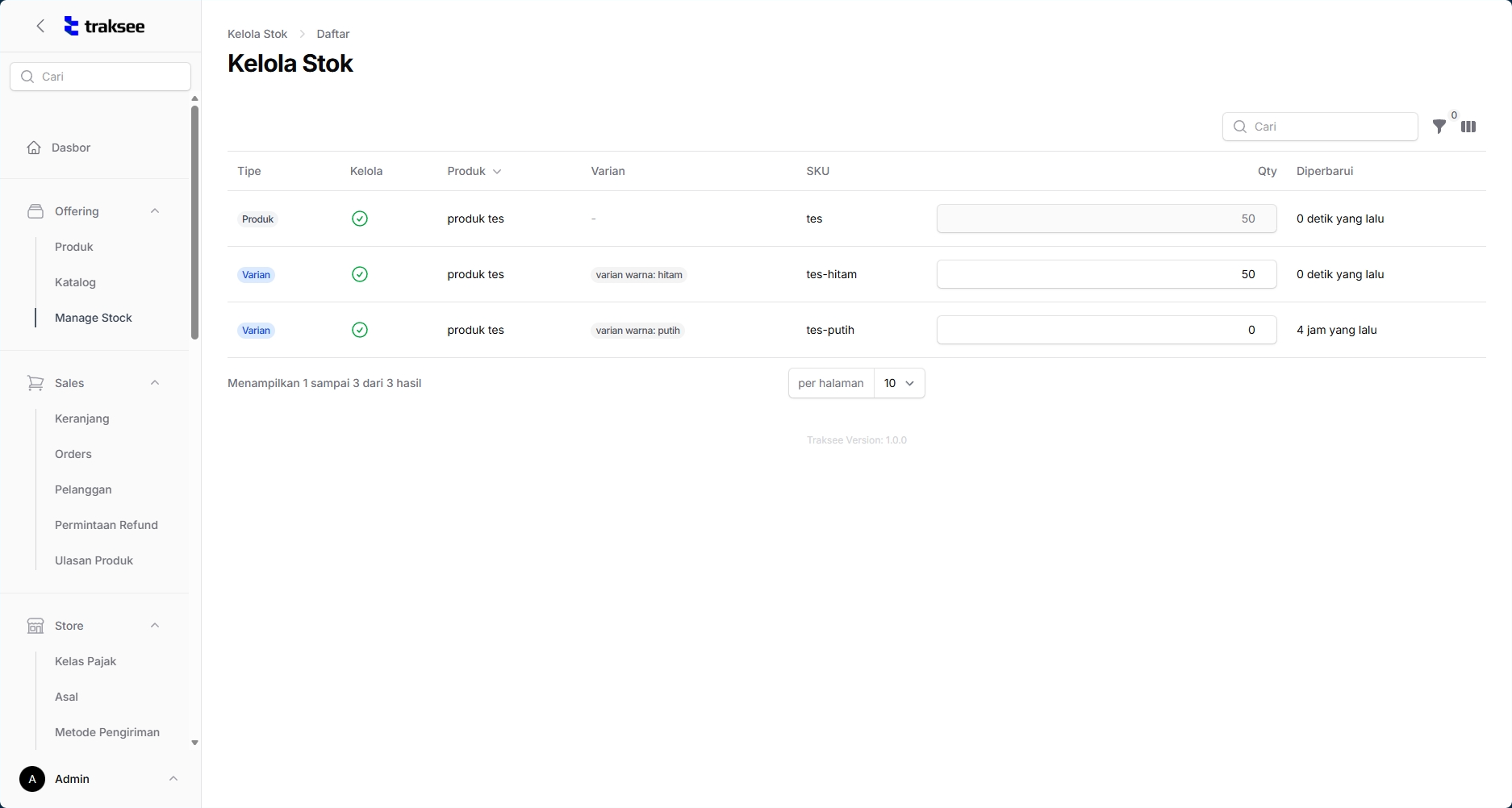Click the Qty field for tes-putih

[x=1105, y=330]
